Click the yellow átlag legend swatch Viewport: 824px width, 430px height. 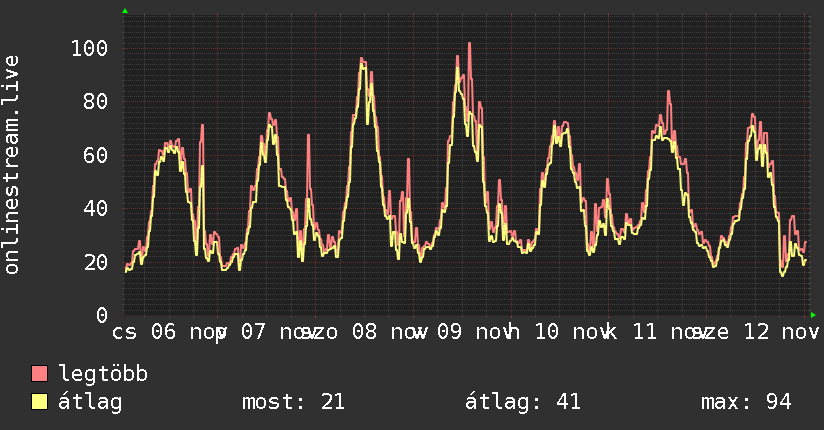click(x=39, y=402)
